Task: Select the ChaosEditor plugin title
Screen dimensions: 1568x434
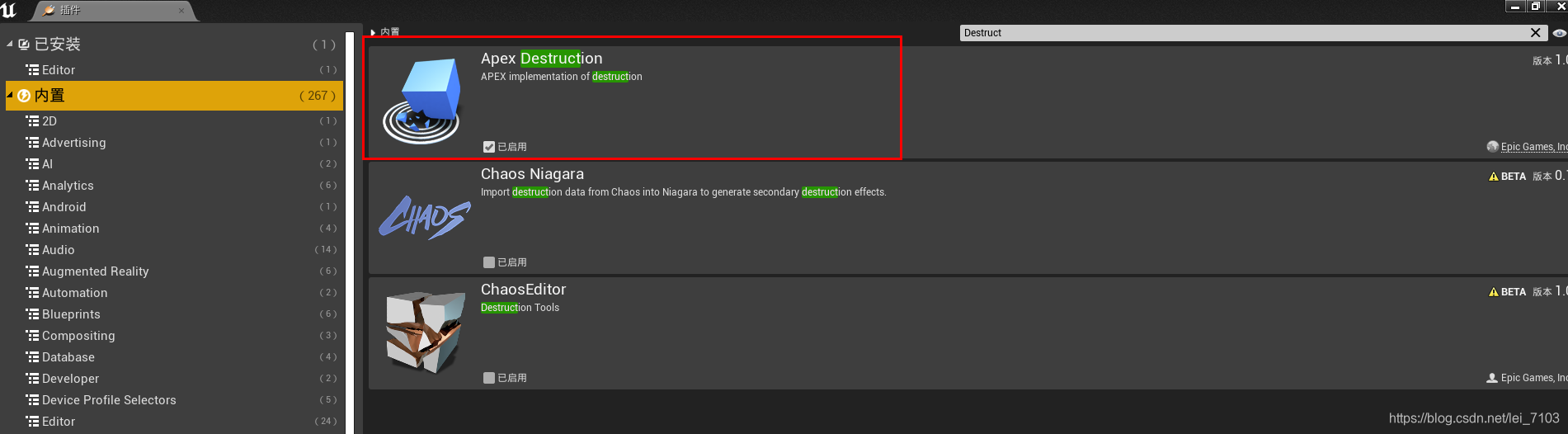Action: coord(524,290)
